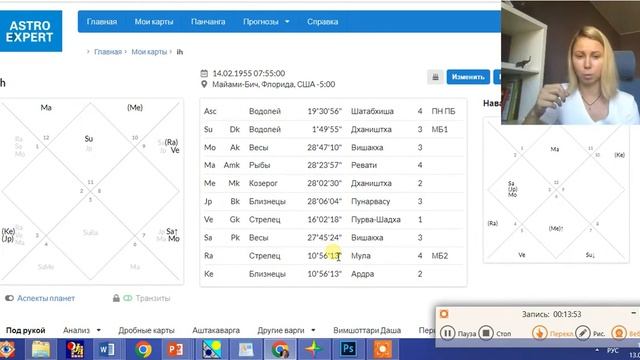
Task: Open Мои карты in the navigation bar
Action: (x=154, y=22)
